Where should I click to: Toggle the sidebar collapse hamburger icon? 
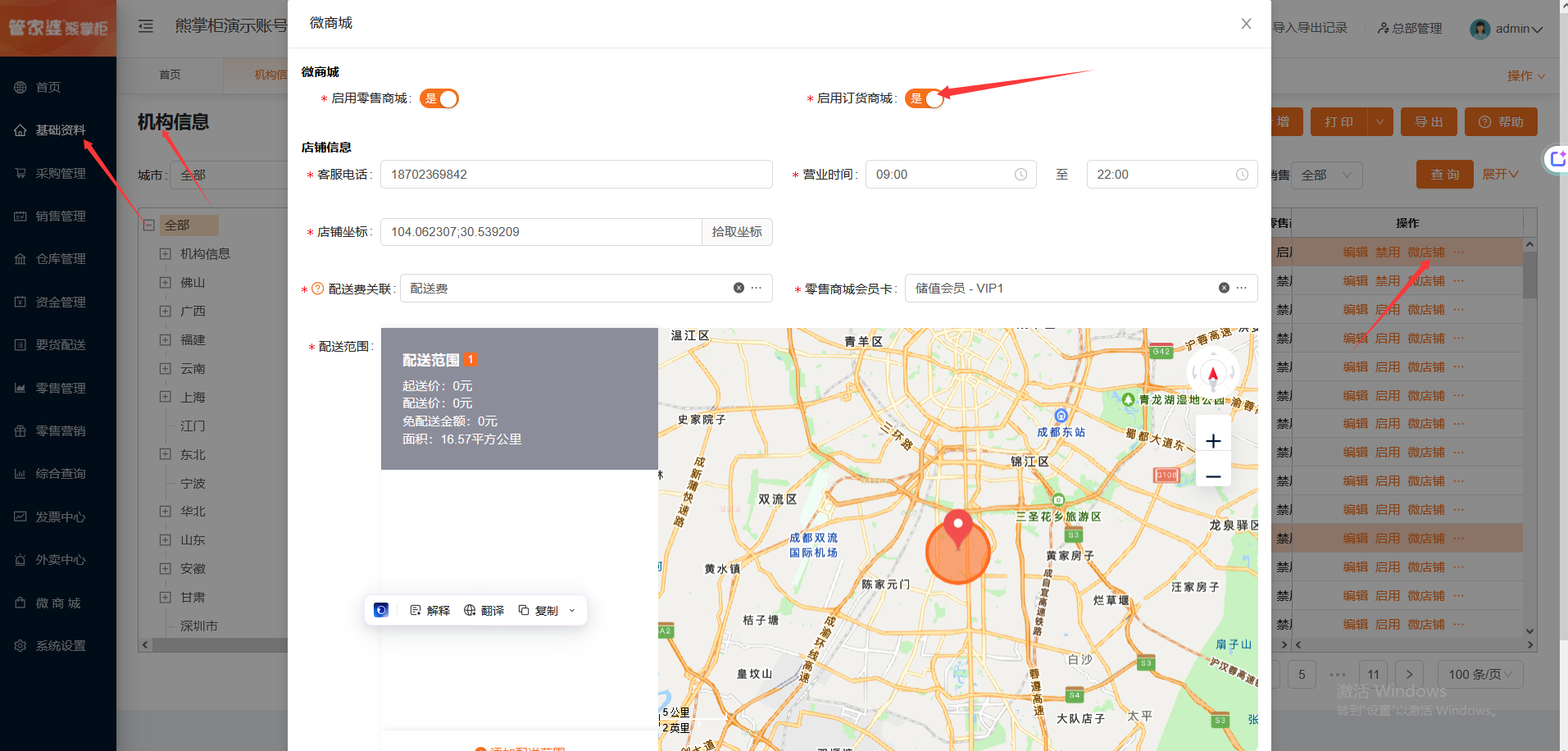[146, 26]
